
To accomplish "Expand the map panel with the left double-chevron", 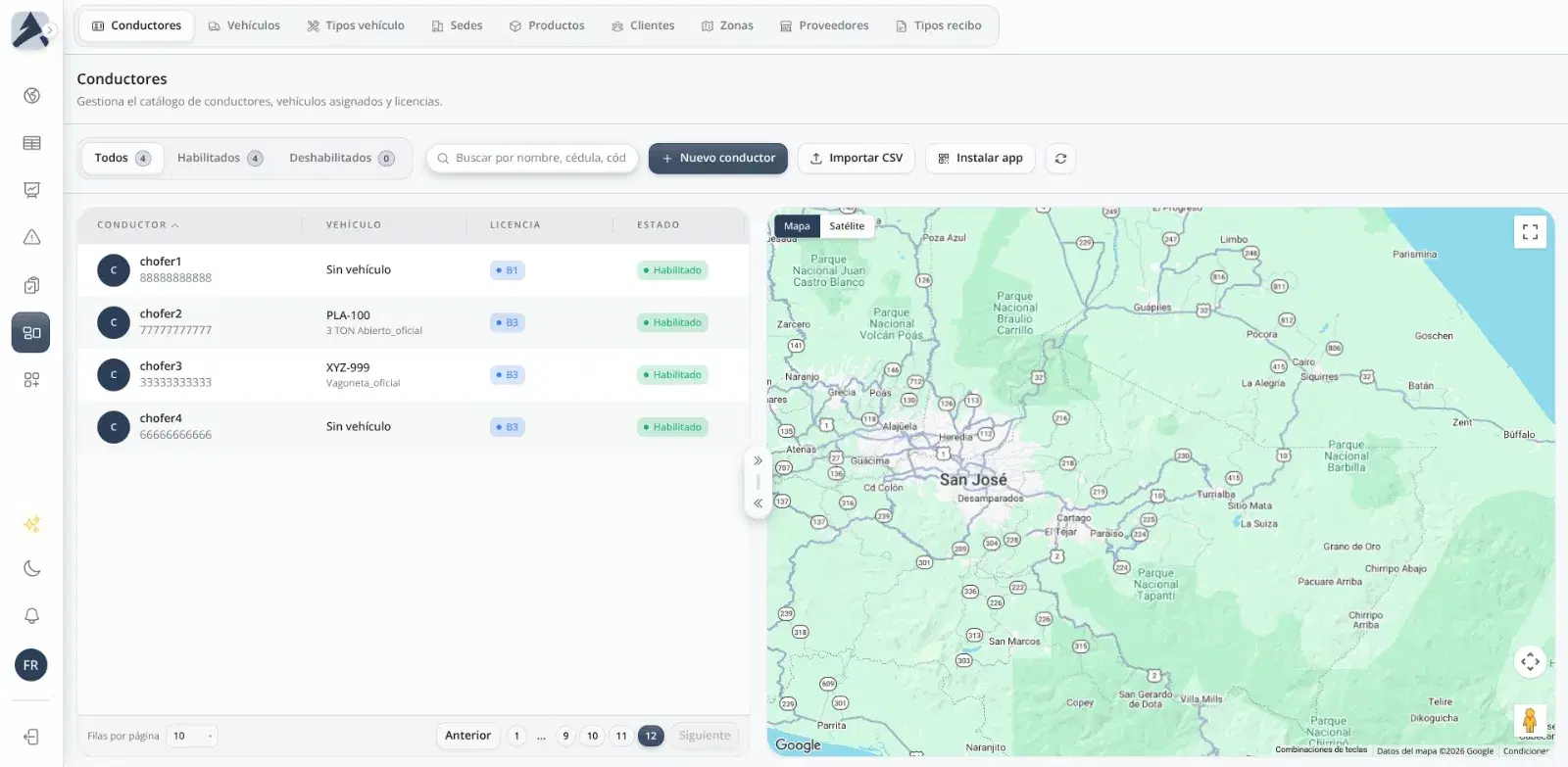I will point(758,503).
